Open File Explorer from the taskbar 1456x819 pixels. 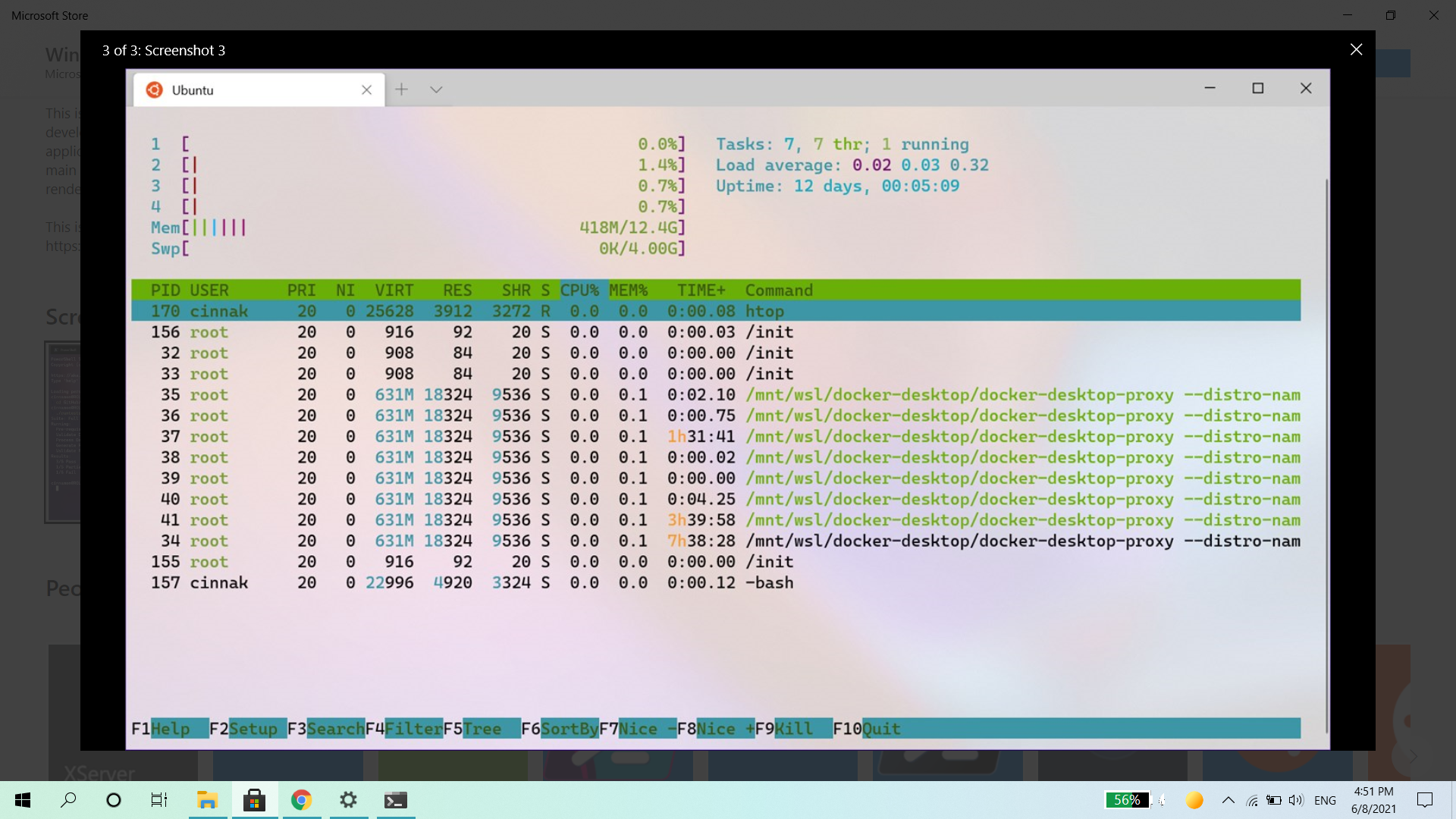[x=207, y=800]
